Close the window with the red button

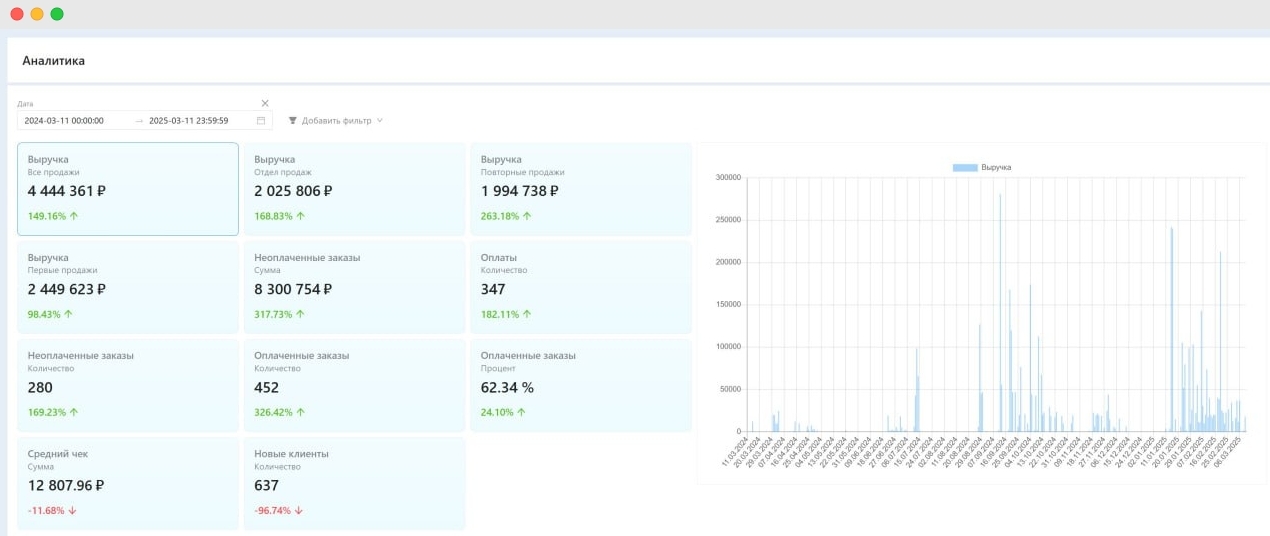coord(17,14)
